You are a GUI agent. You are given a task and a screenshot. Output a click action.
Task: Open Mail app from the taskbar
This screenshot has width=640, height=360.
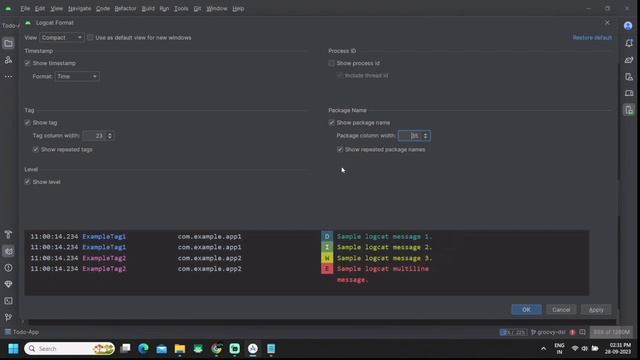162,349
